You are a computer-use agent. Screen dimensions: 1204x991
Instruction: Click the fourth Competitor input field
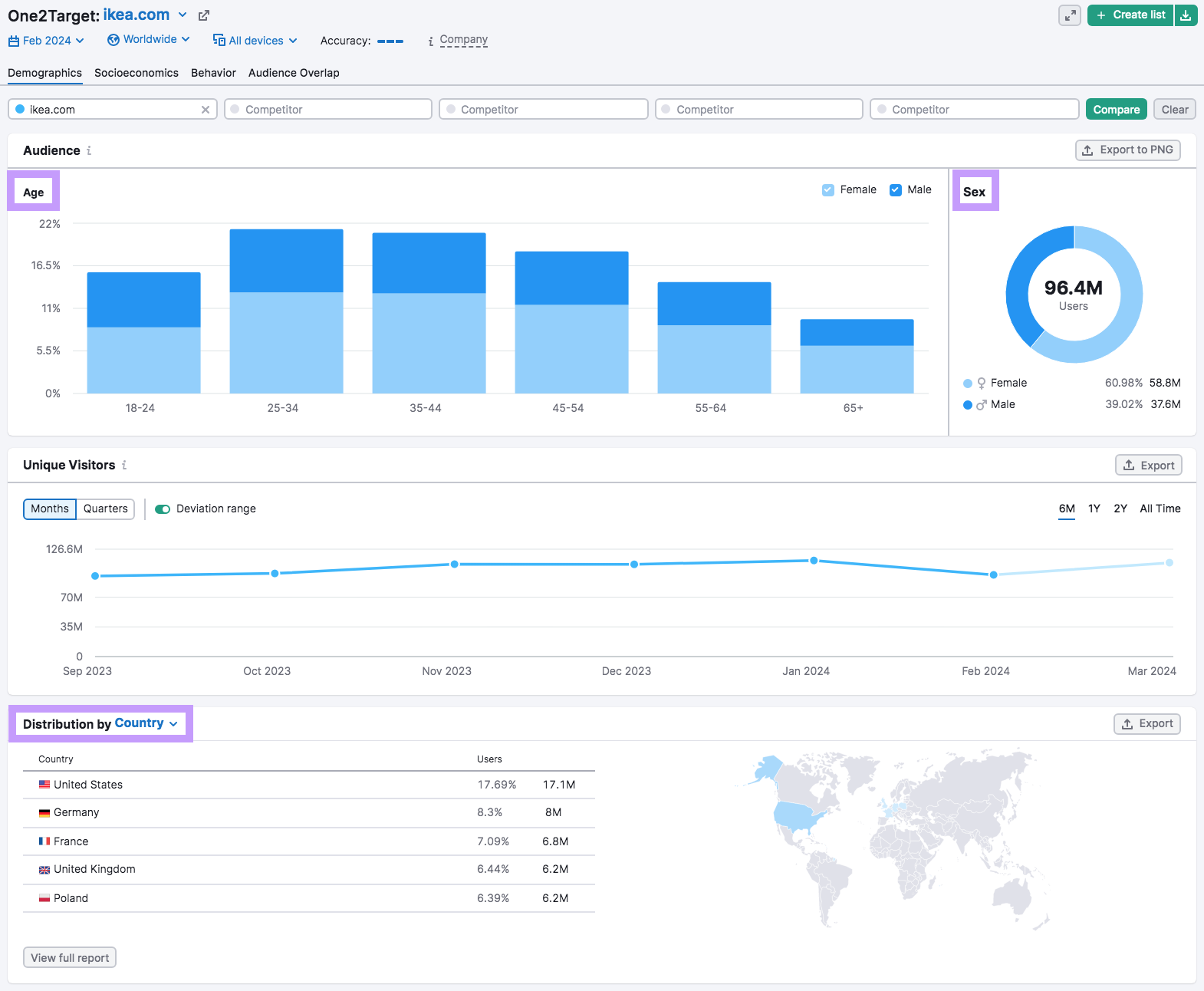(975, 110)
